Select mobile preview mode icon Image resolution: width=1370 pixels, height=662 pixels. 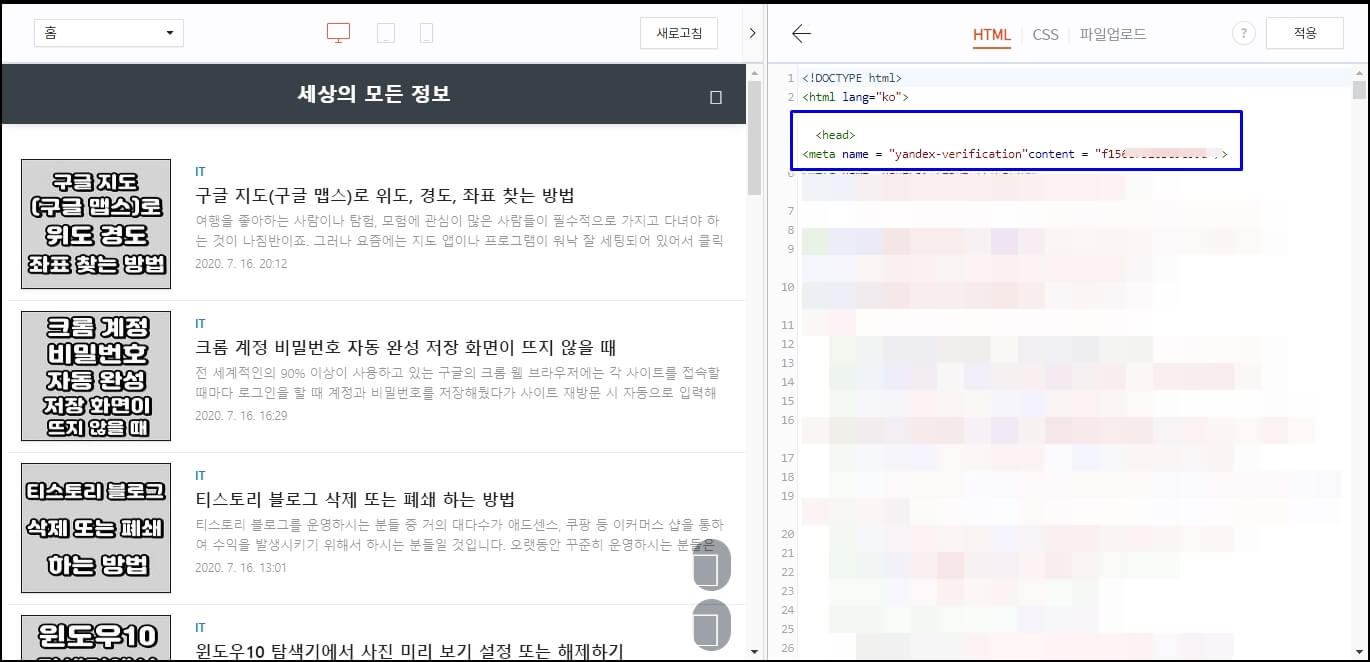426,33
